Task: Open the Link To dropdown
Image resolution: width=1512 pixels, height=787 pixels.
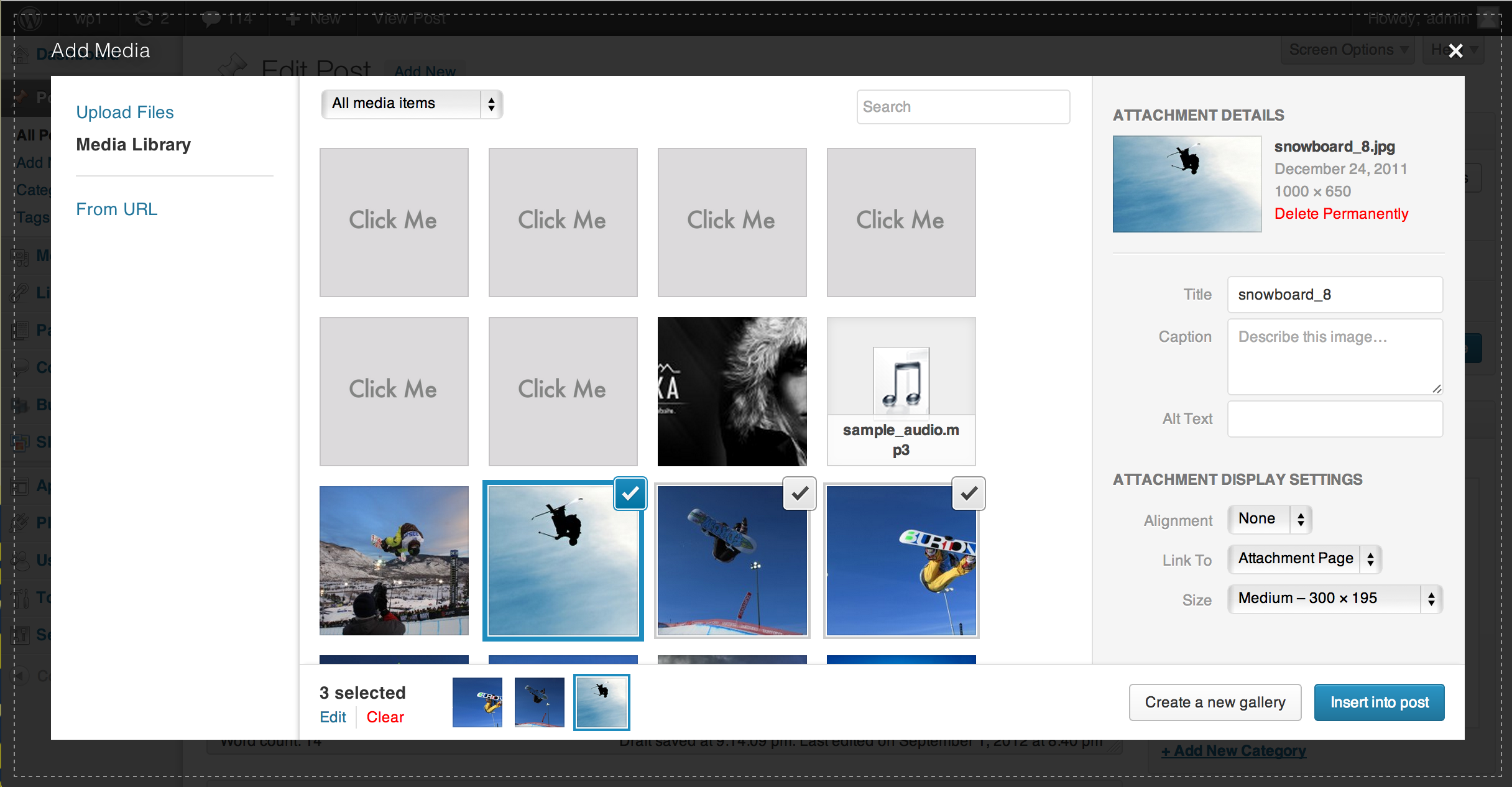Action: pyautogui.click(x=1305, y=559)
